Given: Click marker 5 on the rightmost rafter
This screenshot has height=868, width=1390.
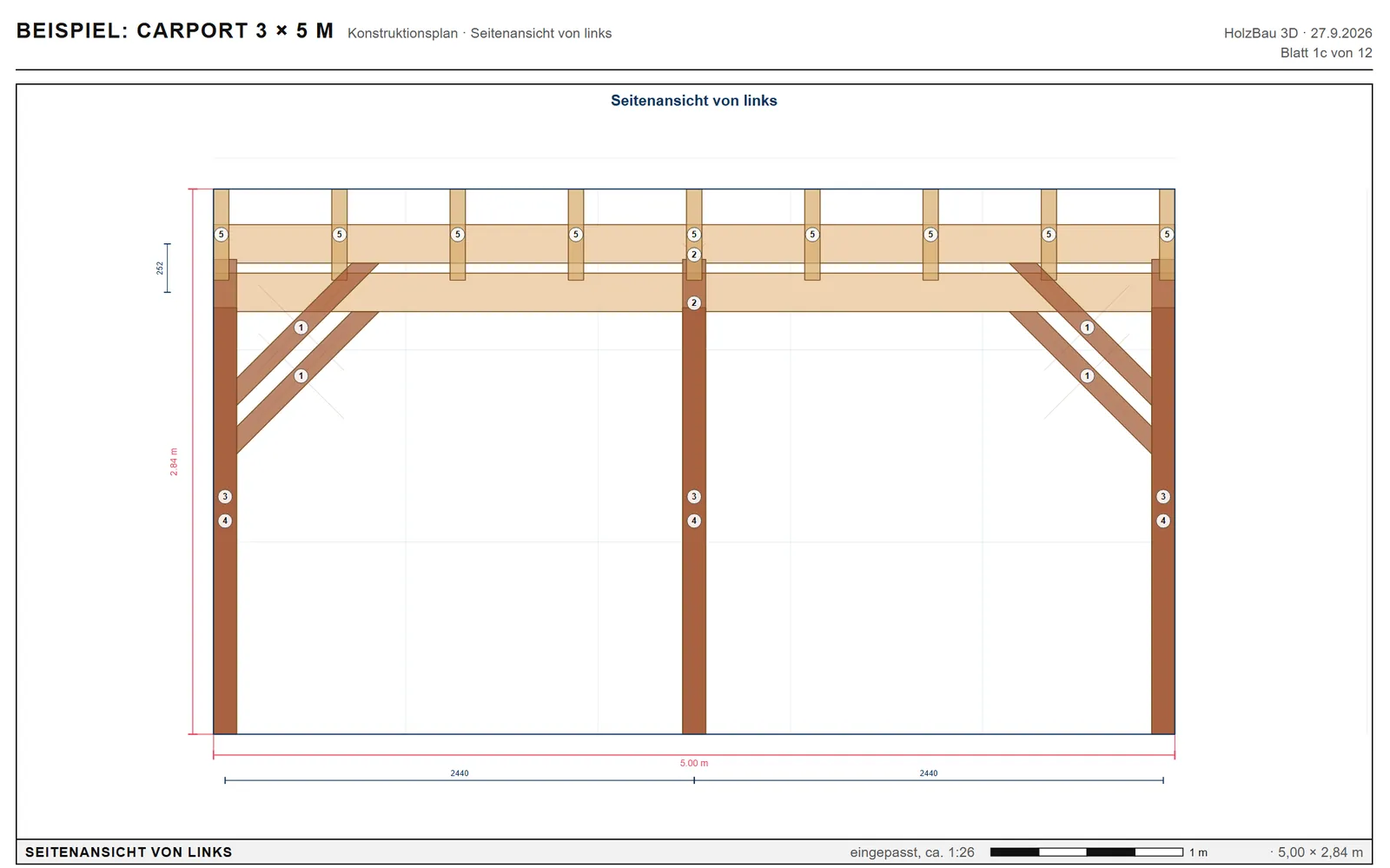Looking at the screenshot, I should coord(1167,235).
